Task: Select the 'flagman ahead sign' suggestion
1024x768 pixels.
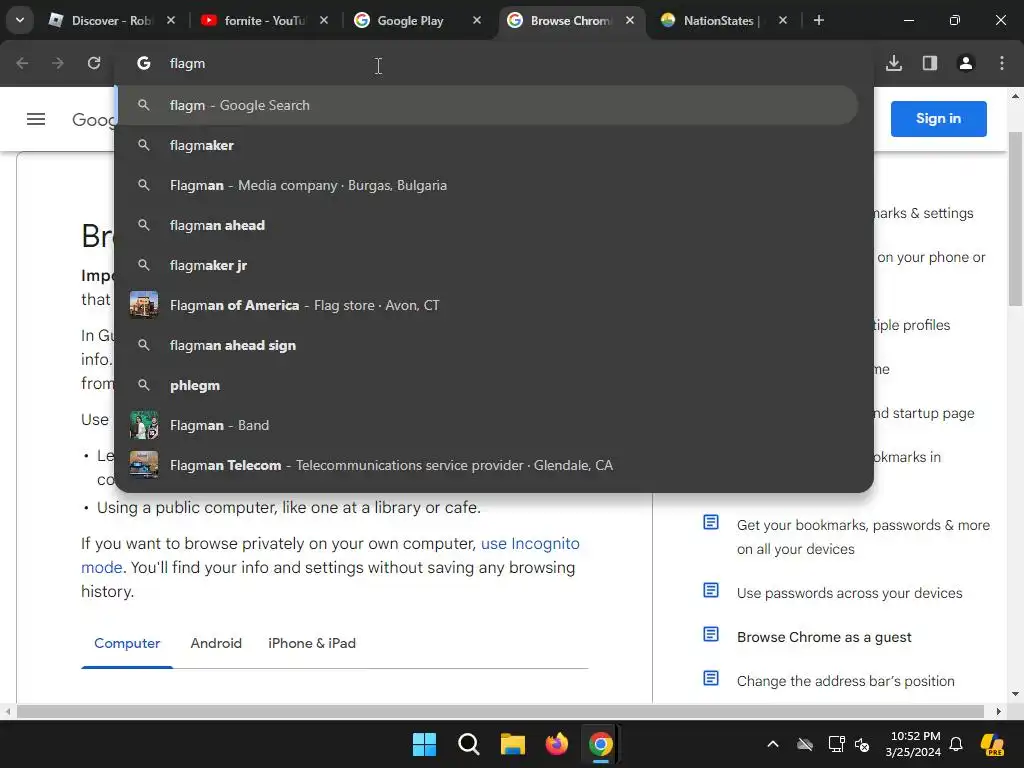Action: click(487, 345)
